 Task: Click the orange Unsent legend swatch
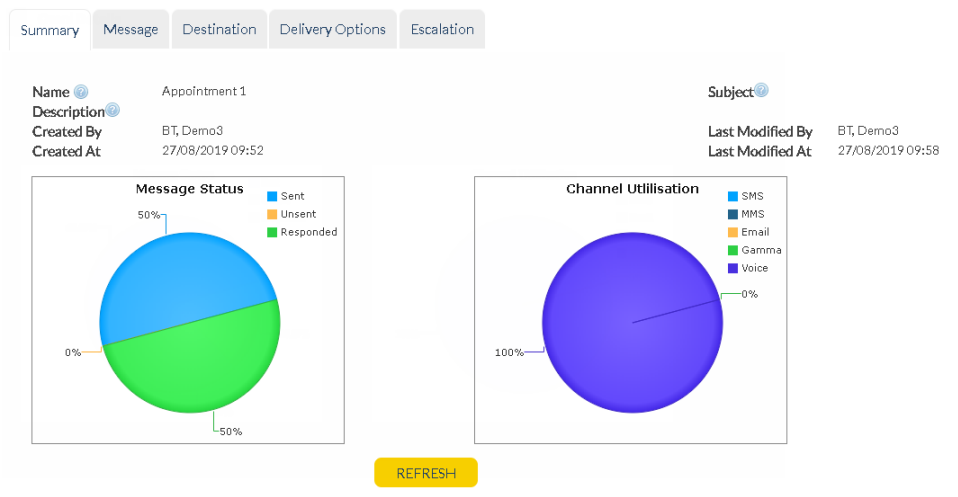pos(272,214)
